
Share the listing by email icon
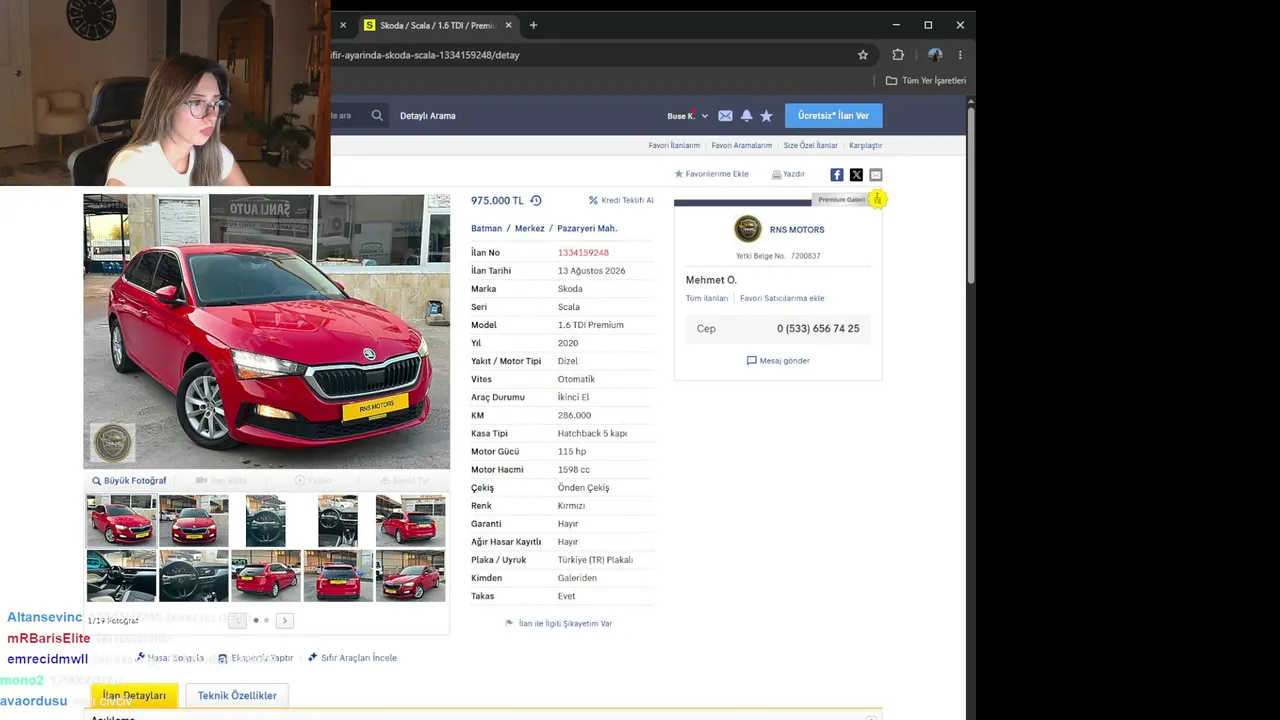click(876, 175)
